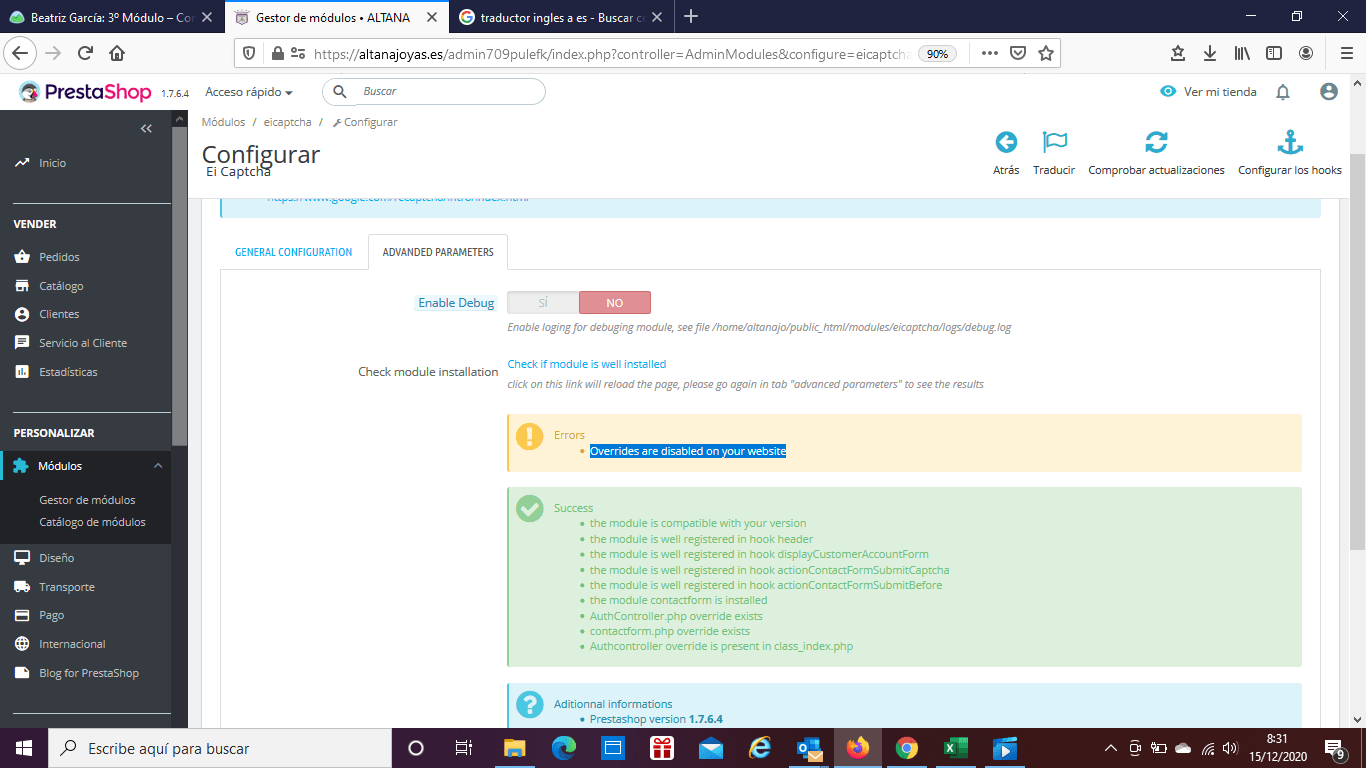Save page to Pocket icon
Image resolution: width=1366 pixels, height=768 pixels.
(1017, 54)
